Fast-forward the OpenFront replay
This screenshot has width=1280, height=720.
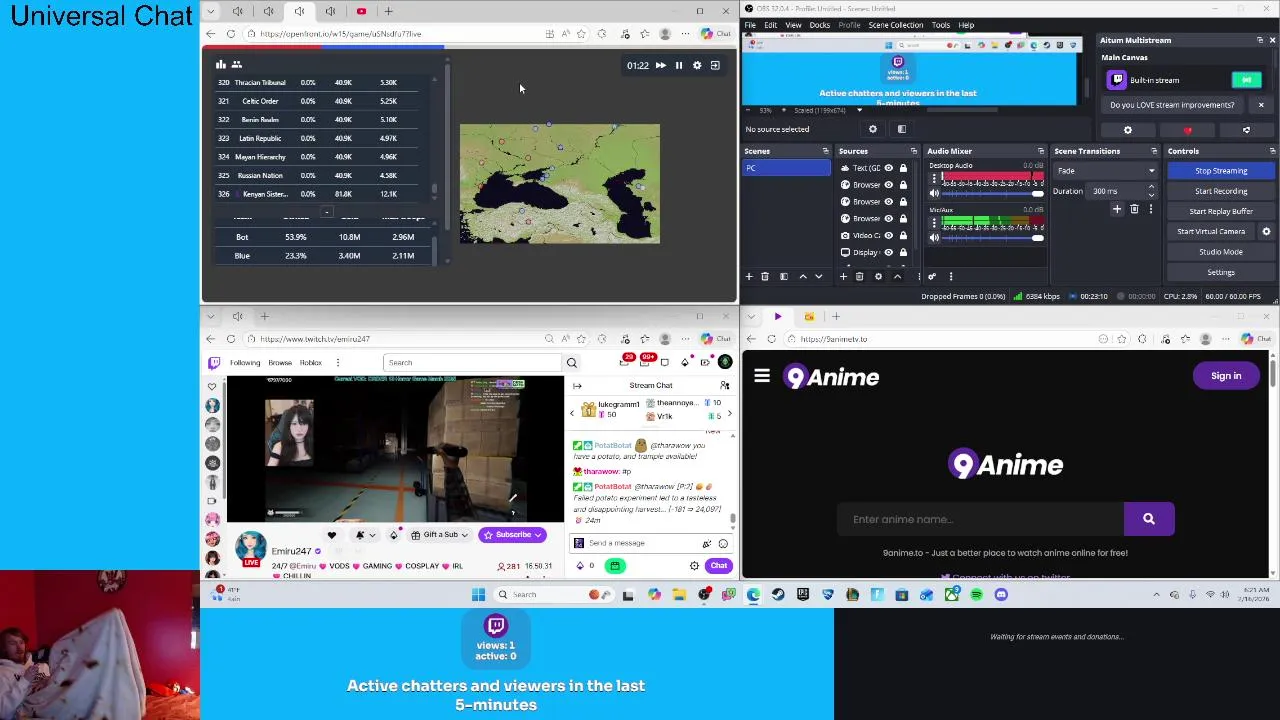[660, 65]
